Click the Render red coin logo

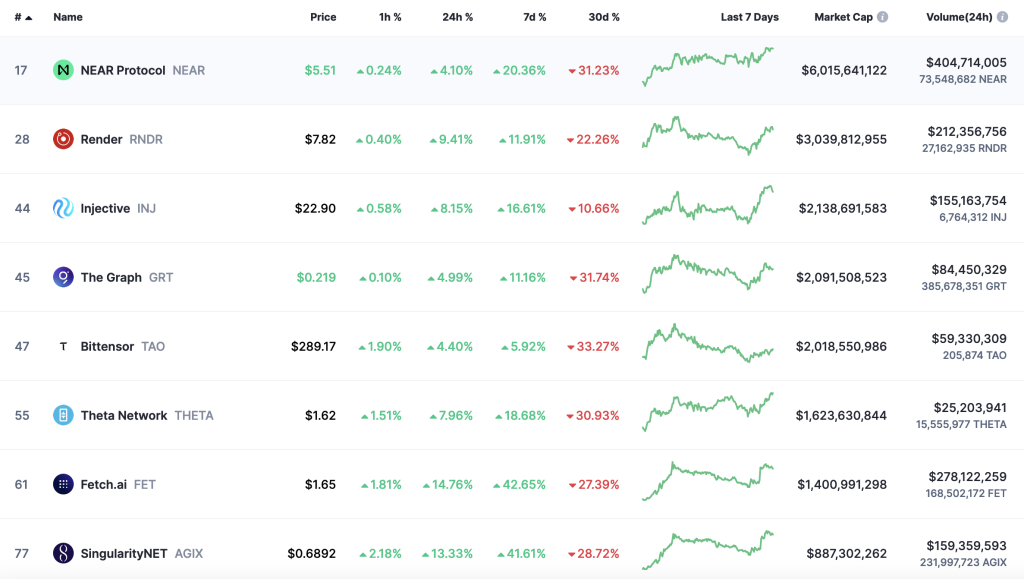[x=63, y=139]
